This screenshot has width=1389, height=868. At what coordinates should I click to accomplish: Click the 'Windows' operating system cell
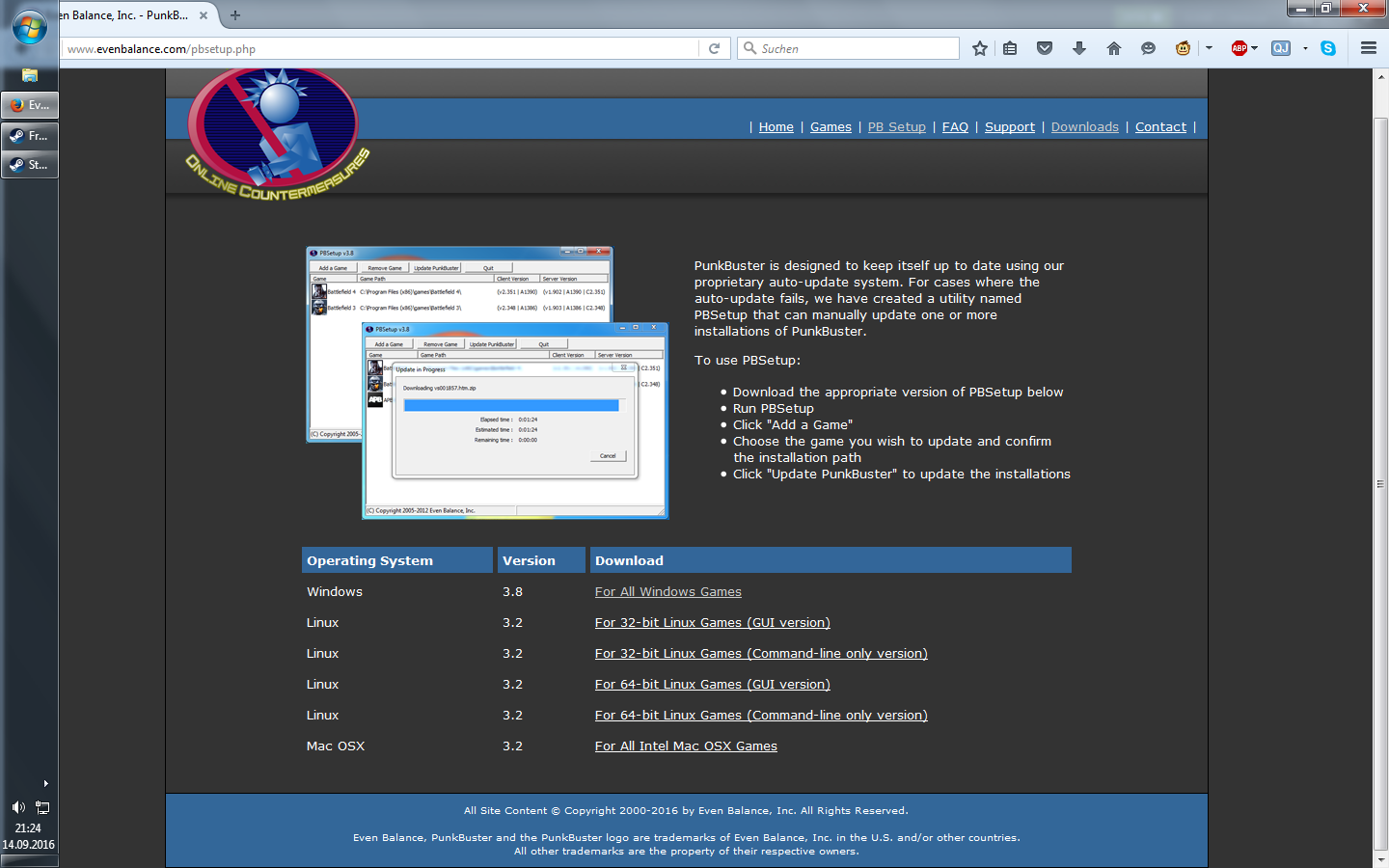[x=335, y=592]
